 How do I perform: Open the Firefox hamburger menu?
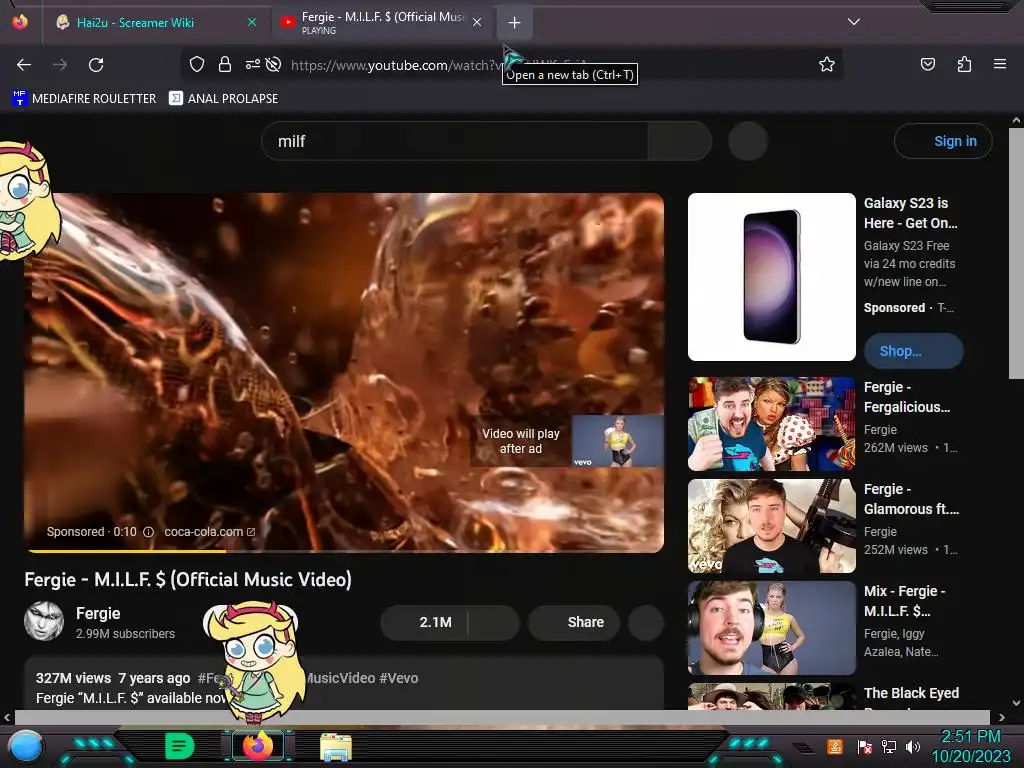(x=1000, y=64)
